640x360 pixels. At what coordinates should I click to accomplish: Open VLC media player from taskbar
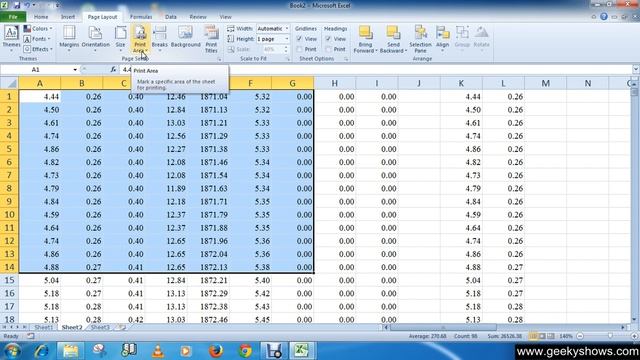point(158,351)
